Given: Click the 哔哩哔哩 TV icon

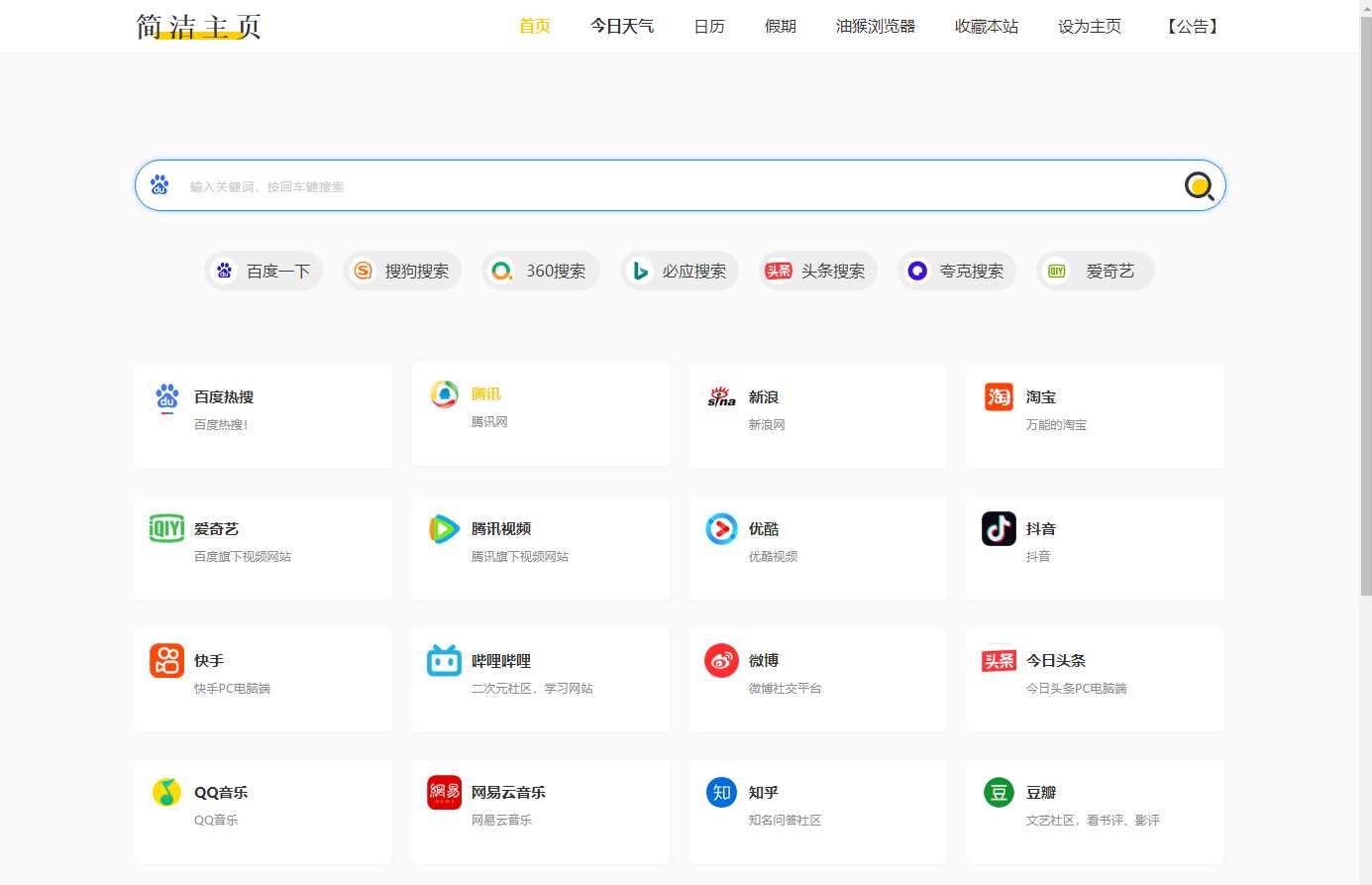Looking at the screenshot, I should tap(444, 660).
